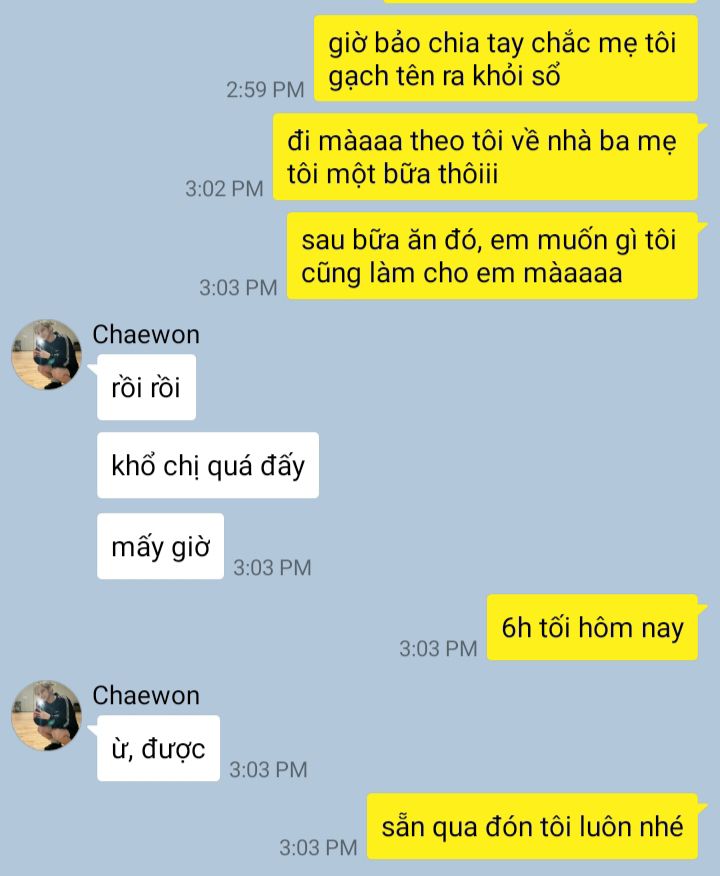Open Chaewon's upper profile picture
Screen dimensions: 720x876
(46, 354)
